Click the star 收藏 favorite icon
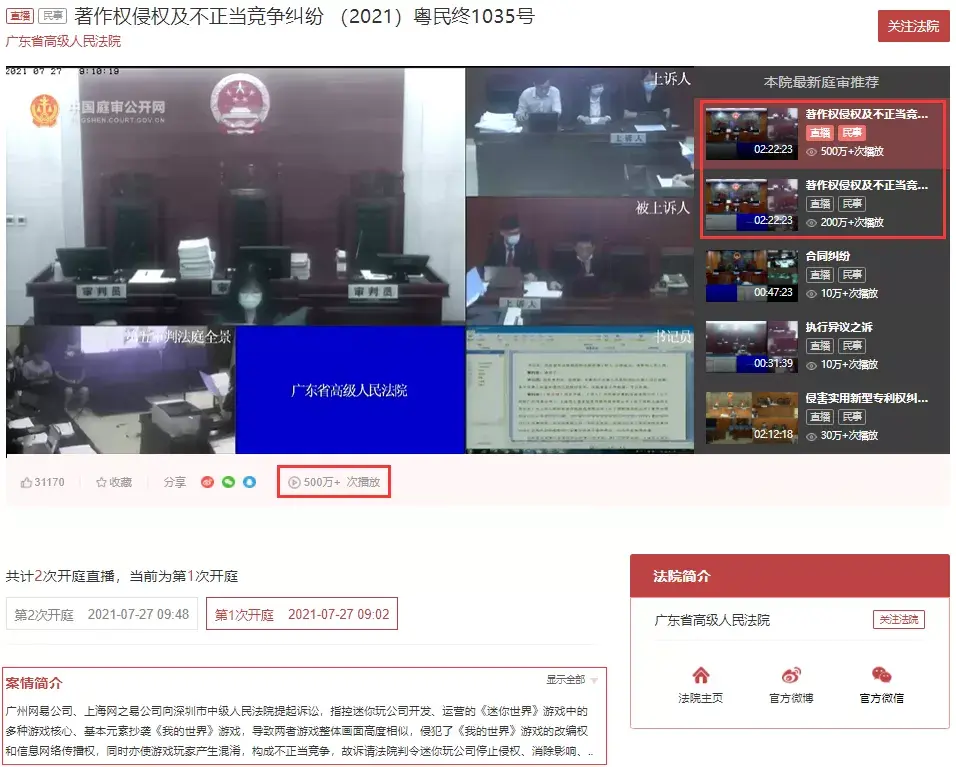The width and height of the screenshot is (956, 767). click(101, 482)
